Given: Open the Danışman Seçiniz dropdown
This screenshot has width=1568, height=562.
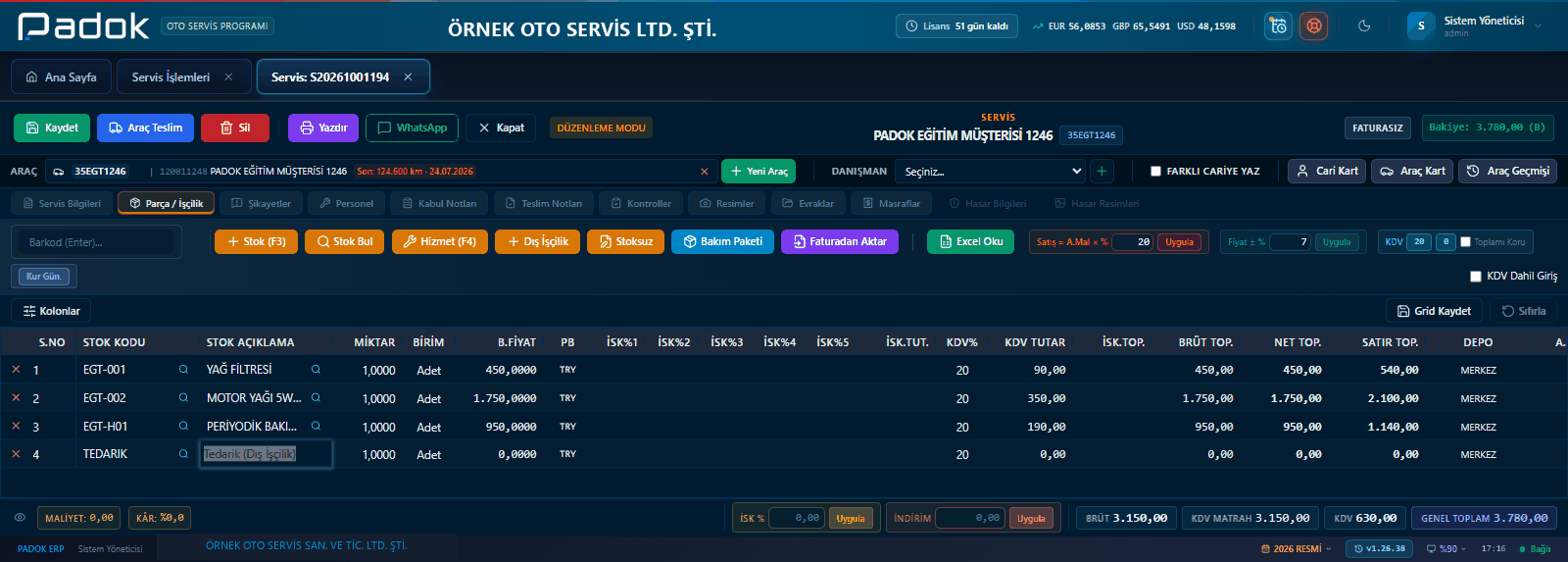Looking at the screenshot, I should pyautogui.click(x=992, y=171).
